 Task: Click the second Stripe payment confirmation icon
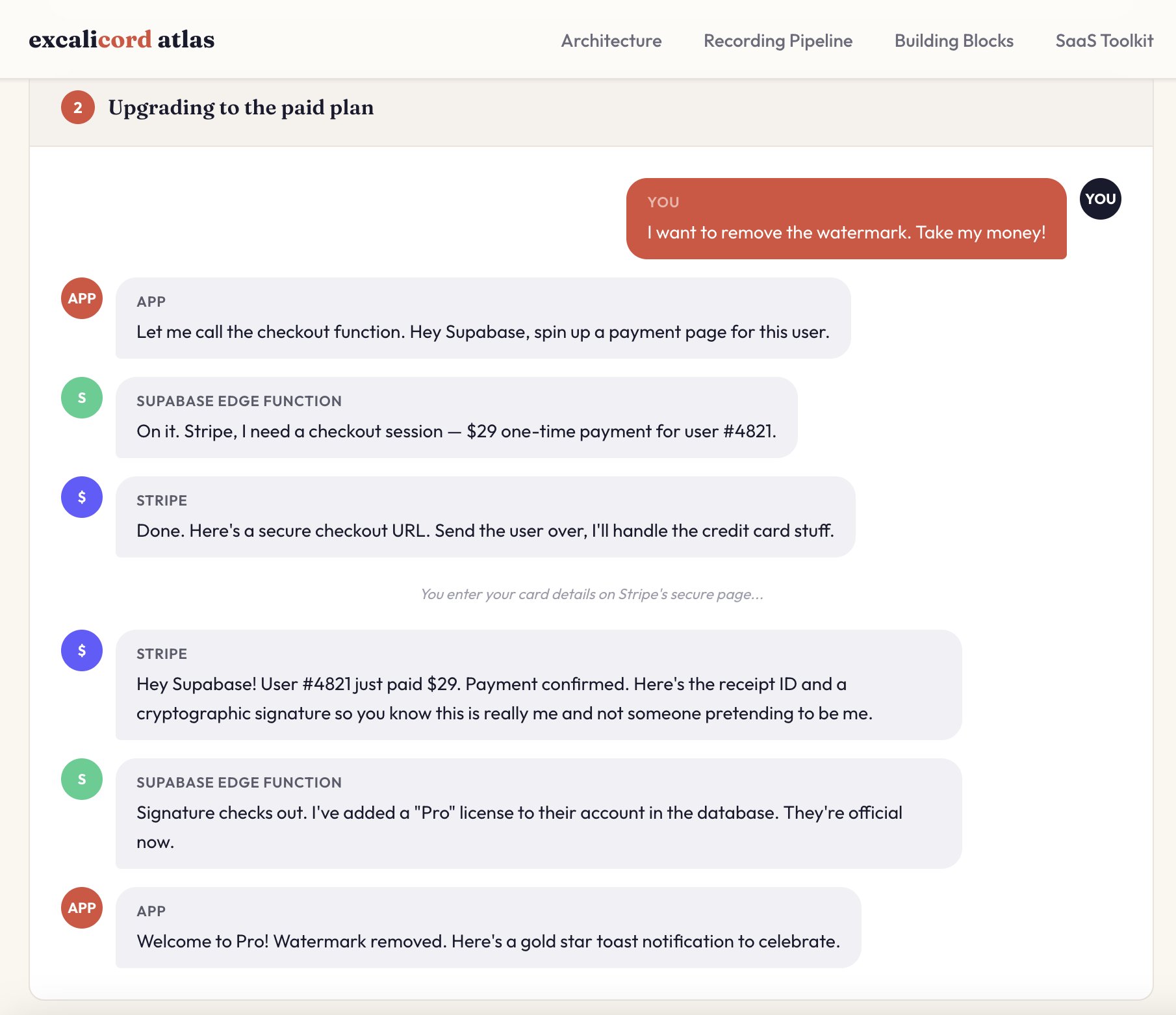pos(81,650)
